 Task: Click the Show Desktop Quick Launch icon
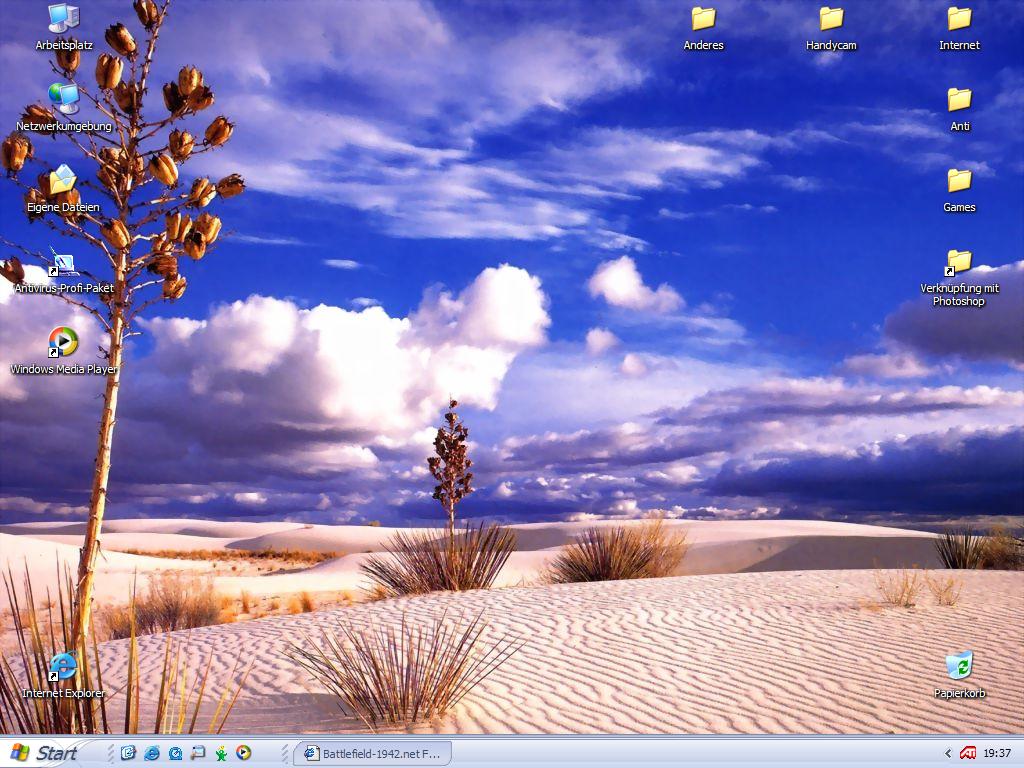point(198,753)
